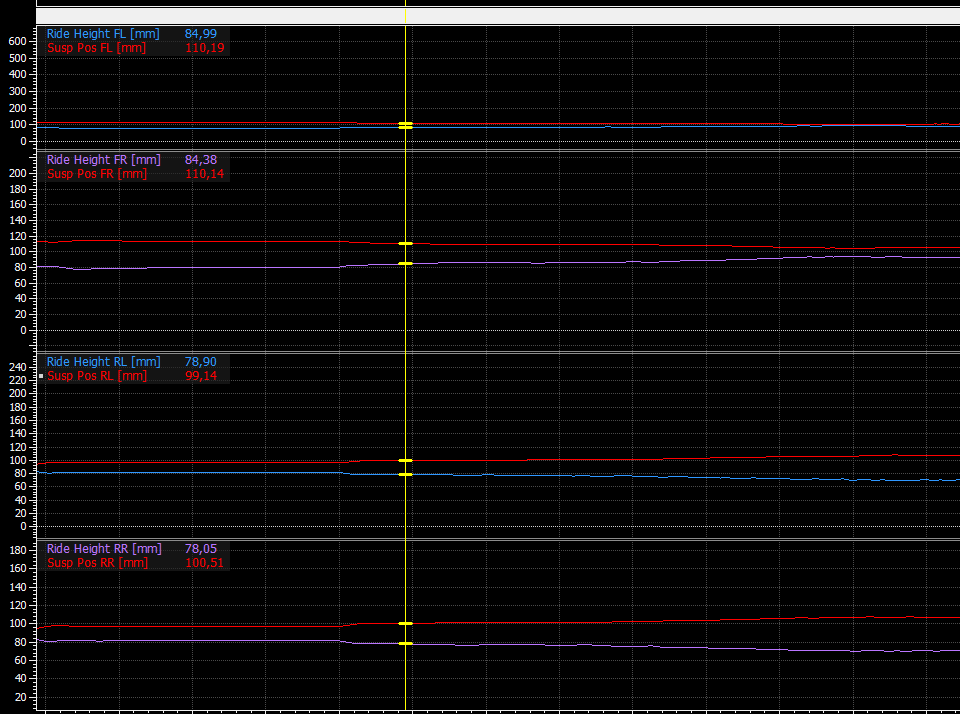Click the cursor marker on blue Ride Height RL trace
The image size is (960, 714).
click(405, 475)
